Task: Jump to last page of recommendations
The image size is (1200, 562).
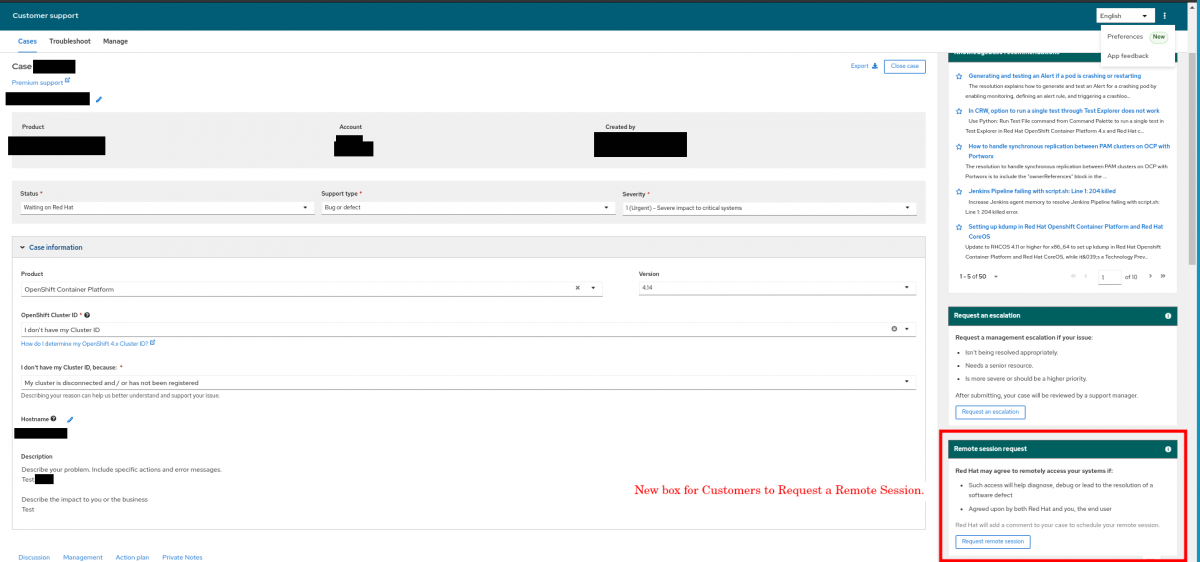Action: click(1163, 276)
